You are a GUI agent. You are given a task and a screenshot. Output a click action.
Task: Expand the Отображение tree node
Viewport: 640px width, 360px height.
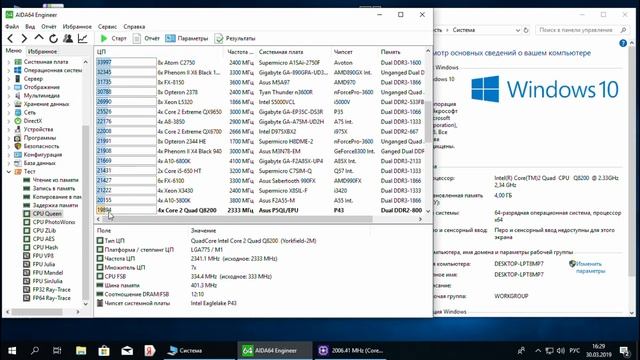point(9,87)
